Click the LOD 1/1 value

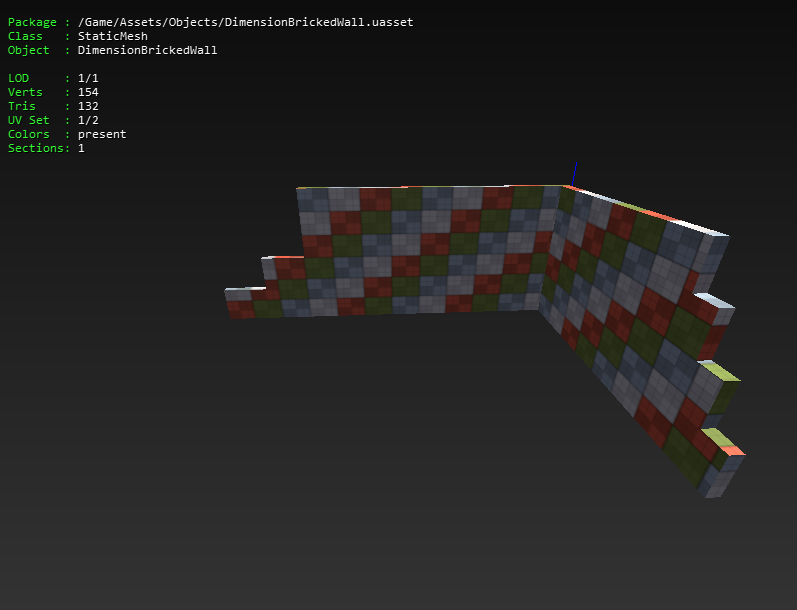[88, 78]
